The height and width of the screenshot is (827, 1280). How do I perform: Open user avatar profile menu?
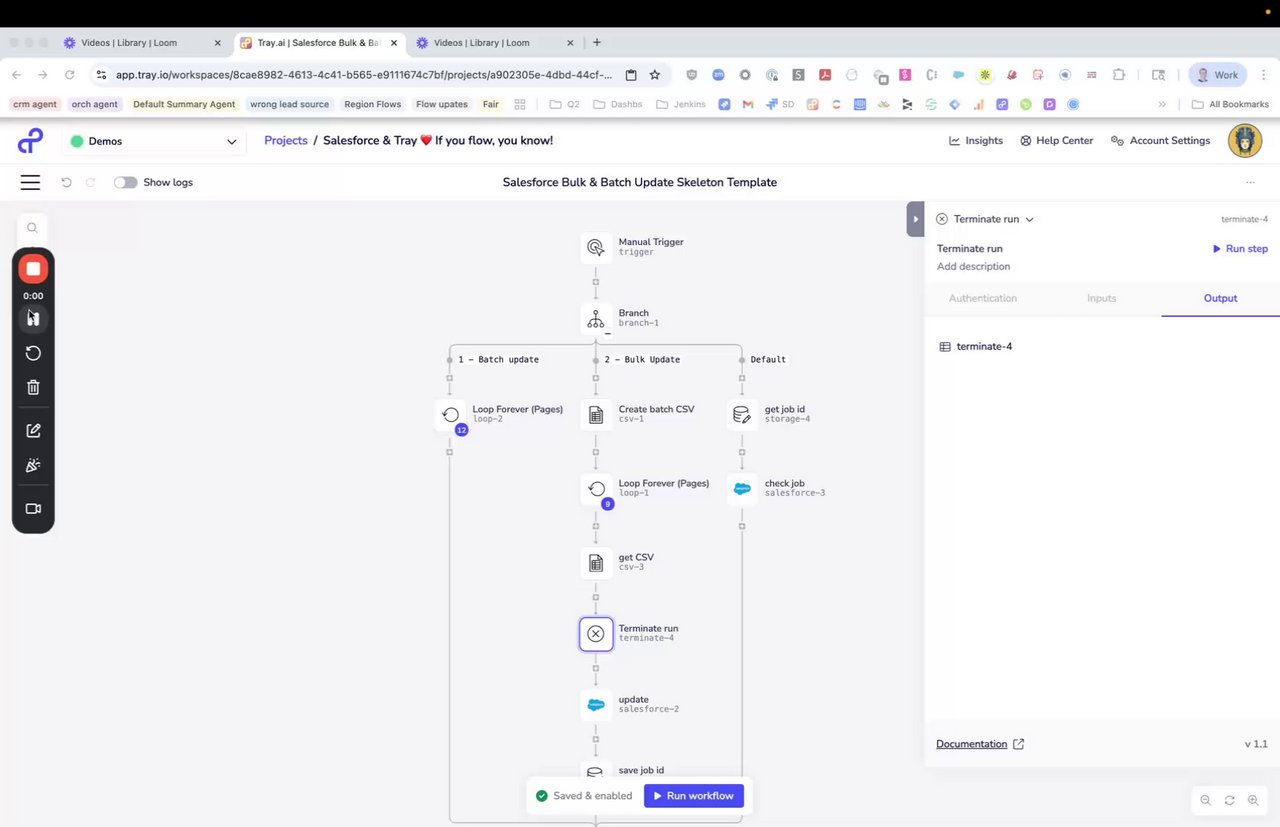click(x=1245, y=141)
